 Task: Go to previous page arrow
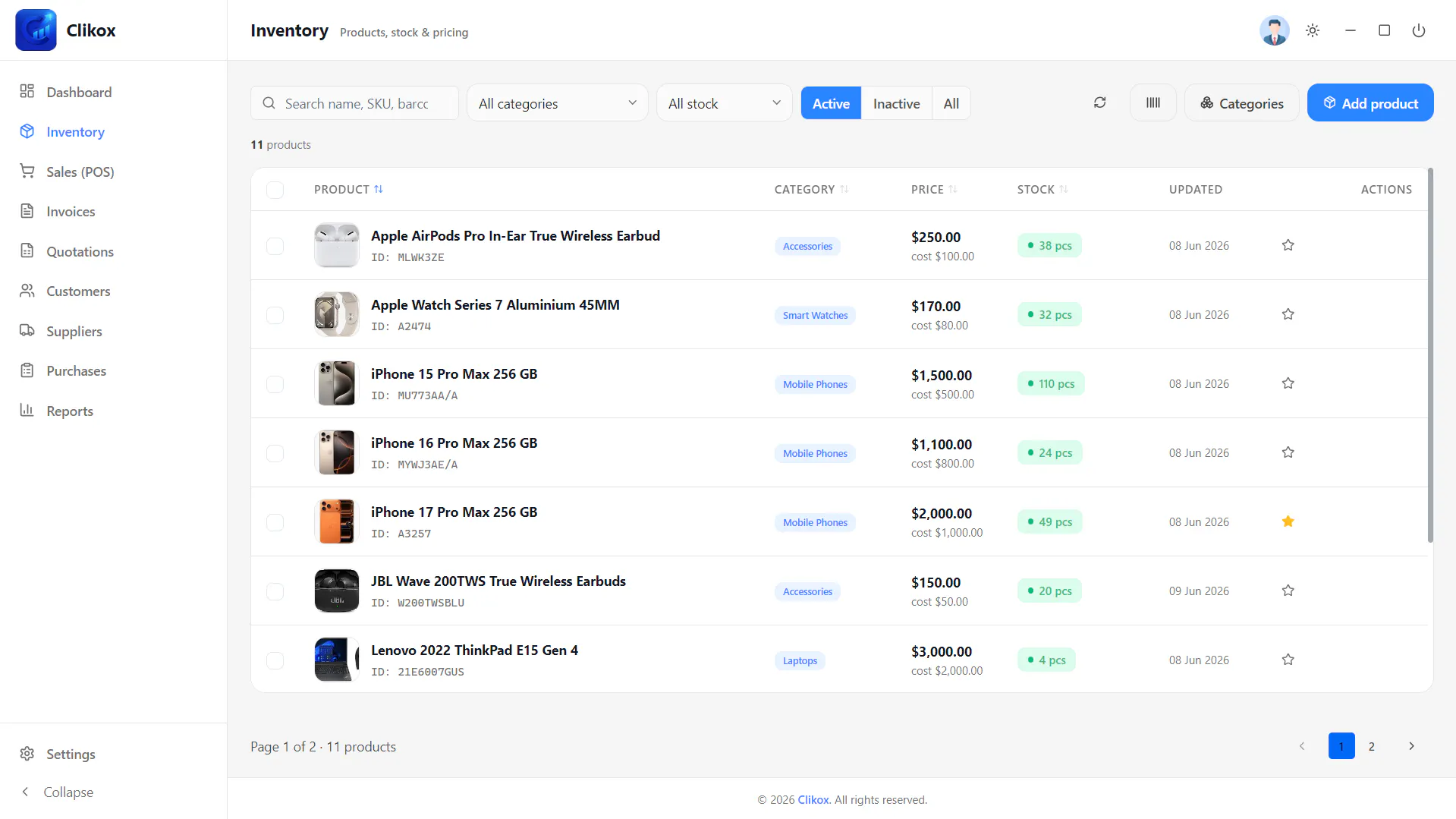point(1302,746)
